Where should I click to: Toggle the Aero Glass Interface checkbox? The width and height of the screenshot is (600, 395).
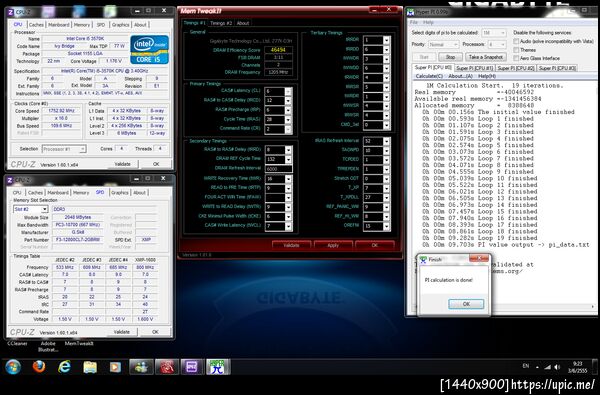tap(516, 58)
